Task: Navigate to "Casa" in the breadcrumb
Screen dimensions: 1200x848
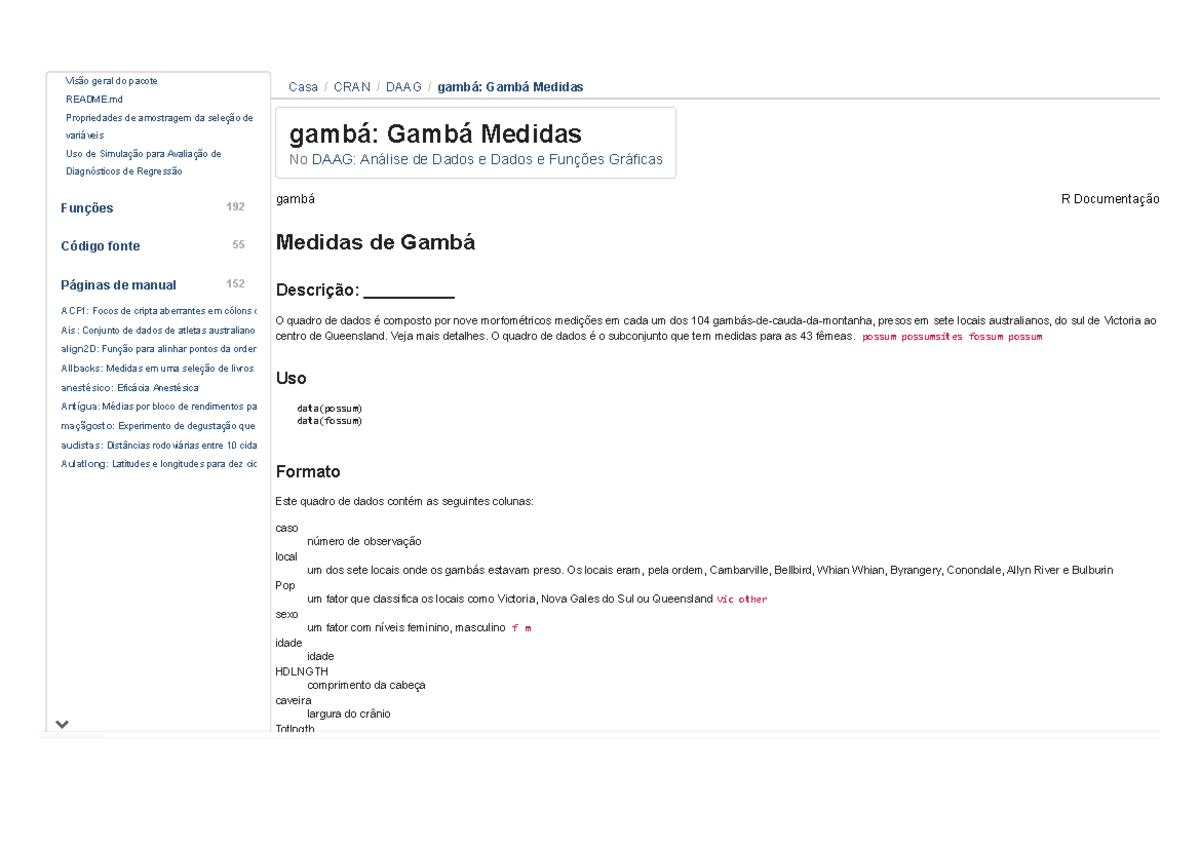Action: (x=302, y=87)
